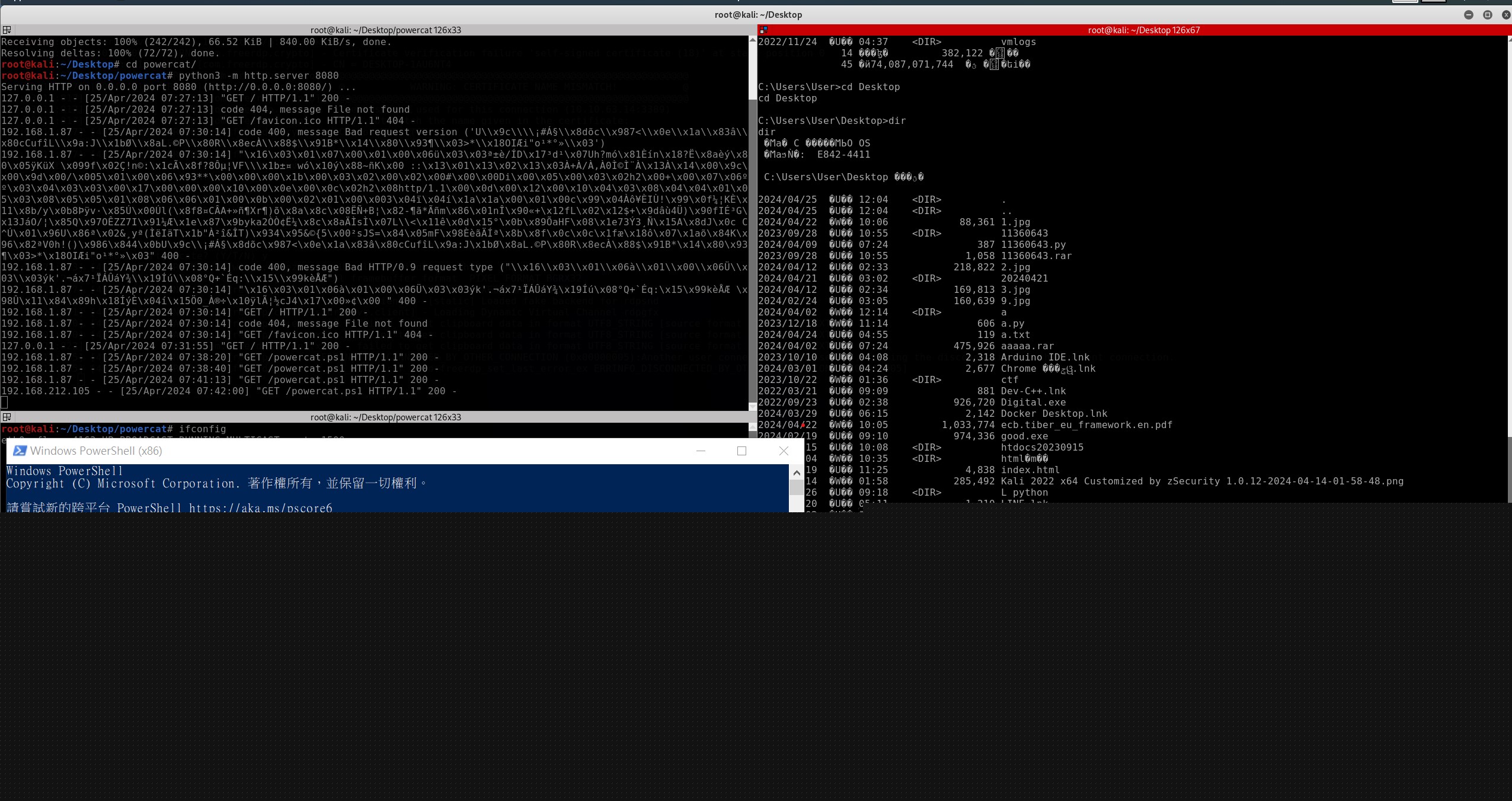
Task: Click the aka.ms/pscore6 link in PowerShell
Action: pyautogui.click(x=260, y=508)
